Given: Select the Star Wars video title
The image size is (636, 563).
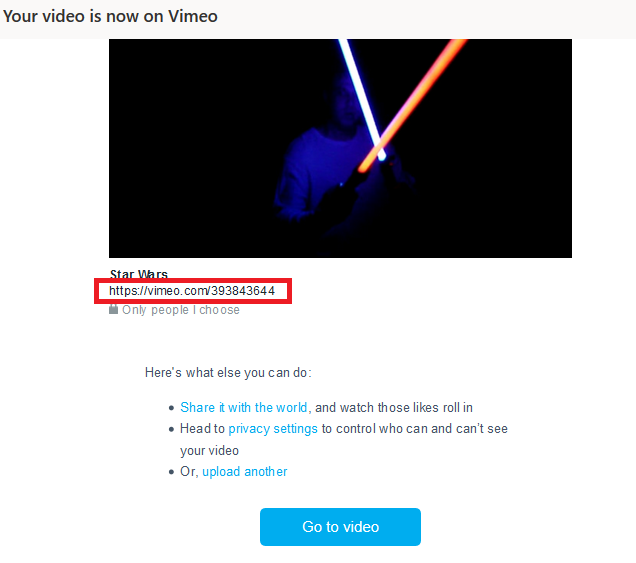Looking at the screenshot, I should (x=139, y=274).
